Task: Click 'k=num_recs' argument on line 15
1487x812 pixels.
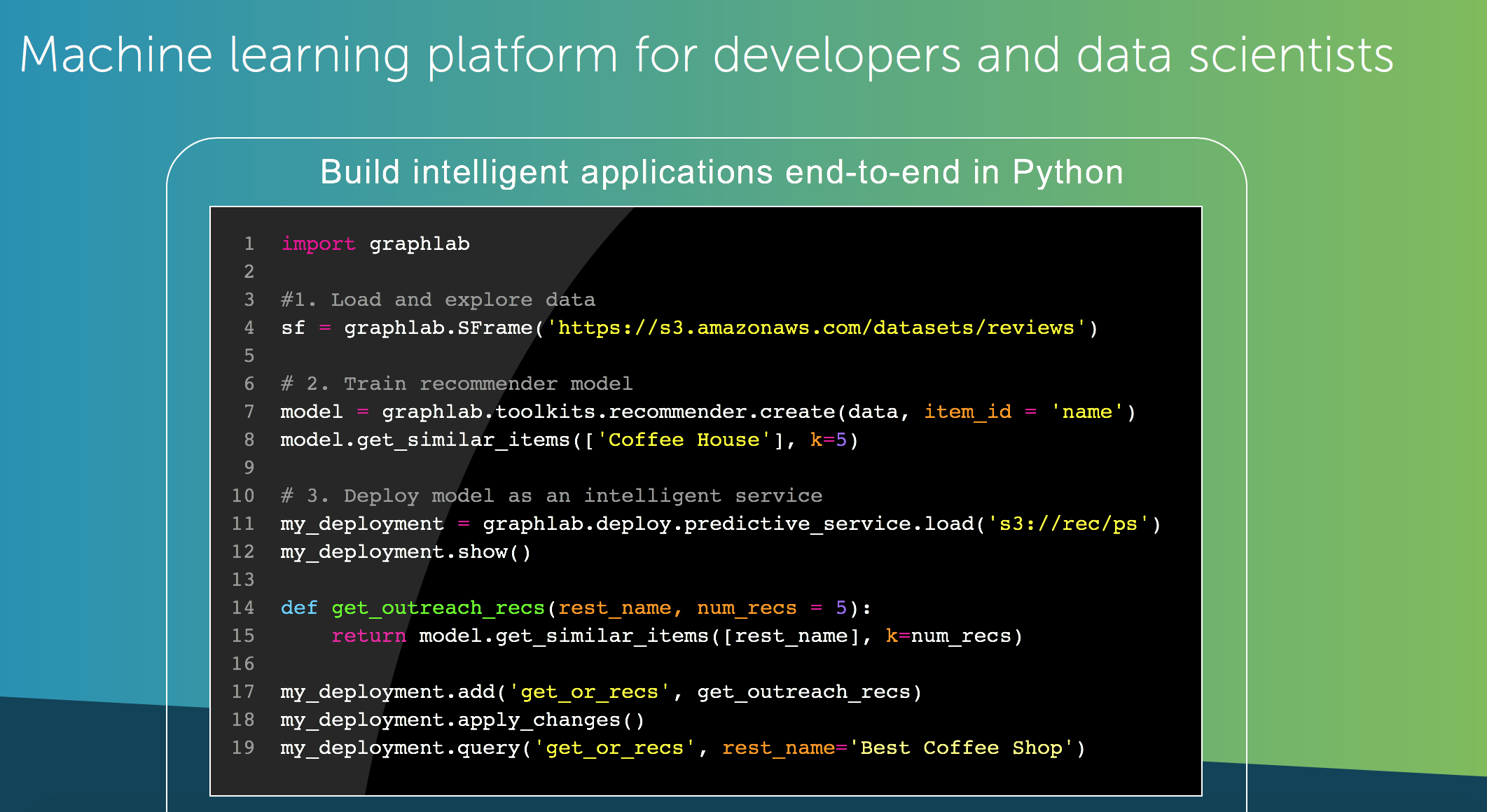Action: 948,636
